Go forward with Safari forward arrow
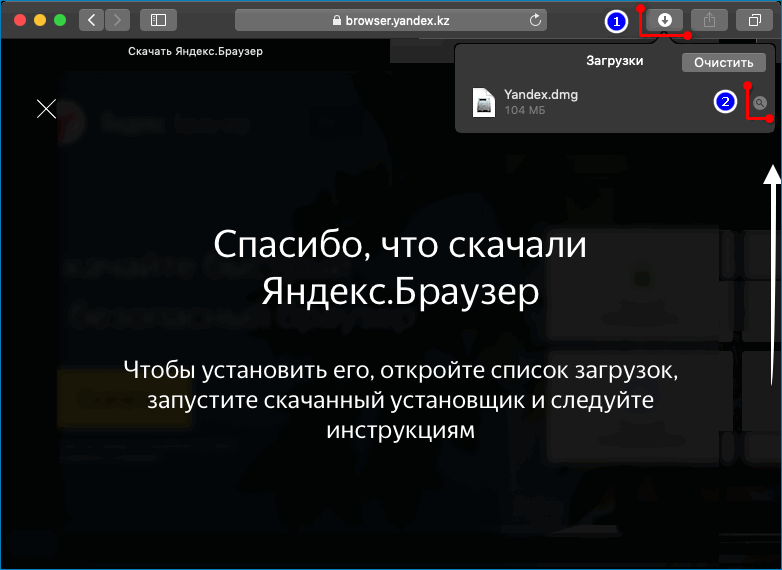This screenshot has width=782, height=570. 117,20
